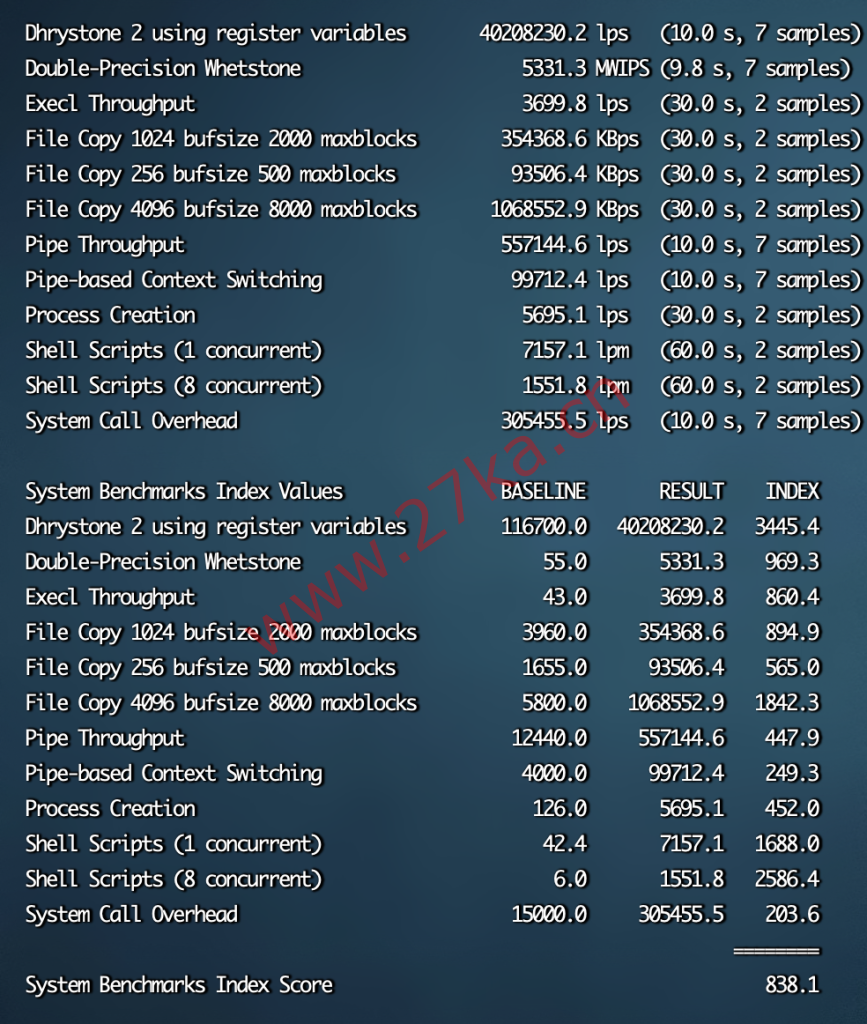Click Shell Scripts index 1688.0

pos(787,844)
